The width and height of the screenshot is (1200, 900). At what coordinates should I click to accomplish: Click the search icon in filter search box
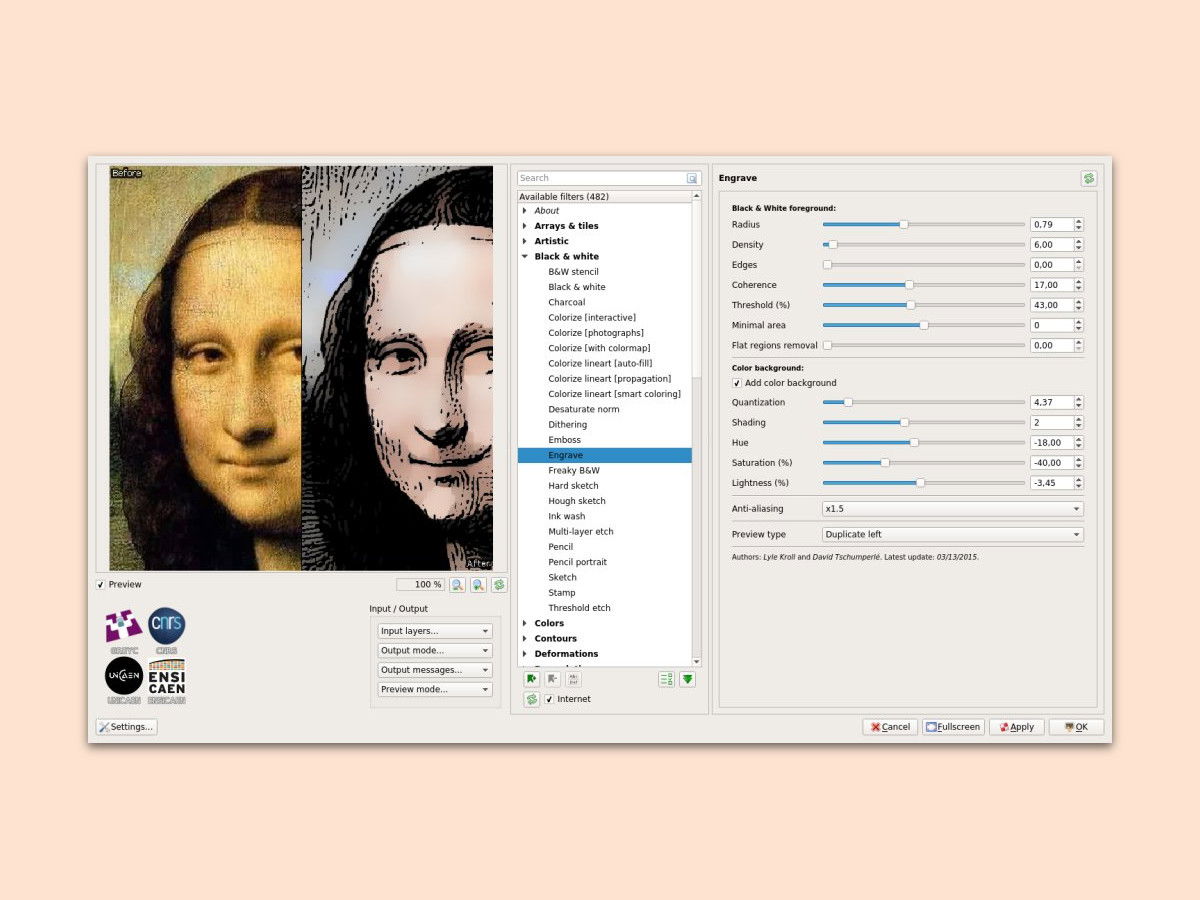click(x=692, y=178)
